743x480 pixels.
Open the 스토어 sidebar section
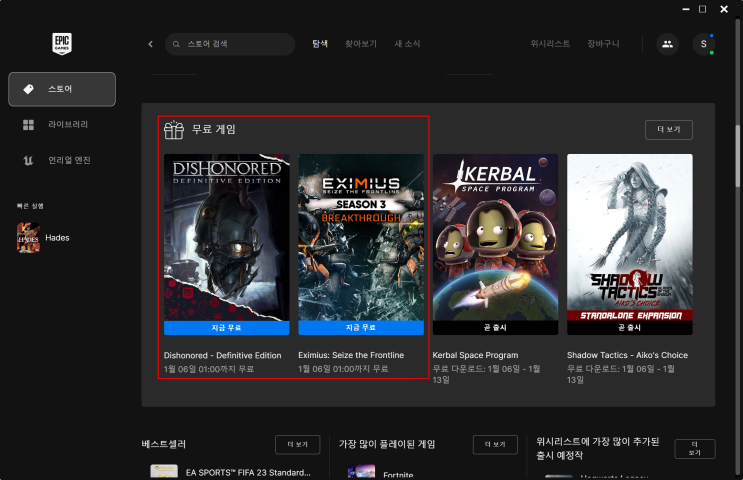62,89
